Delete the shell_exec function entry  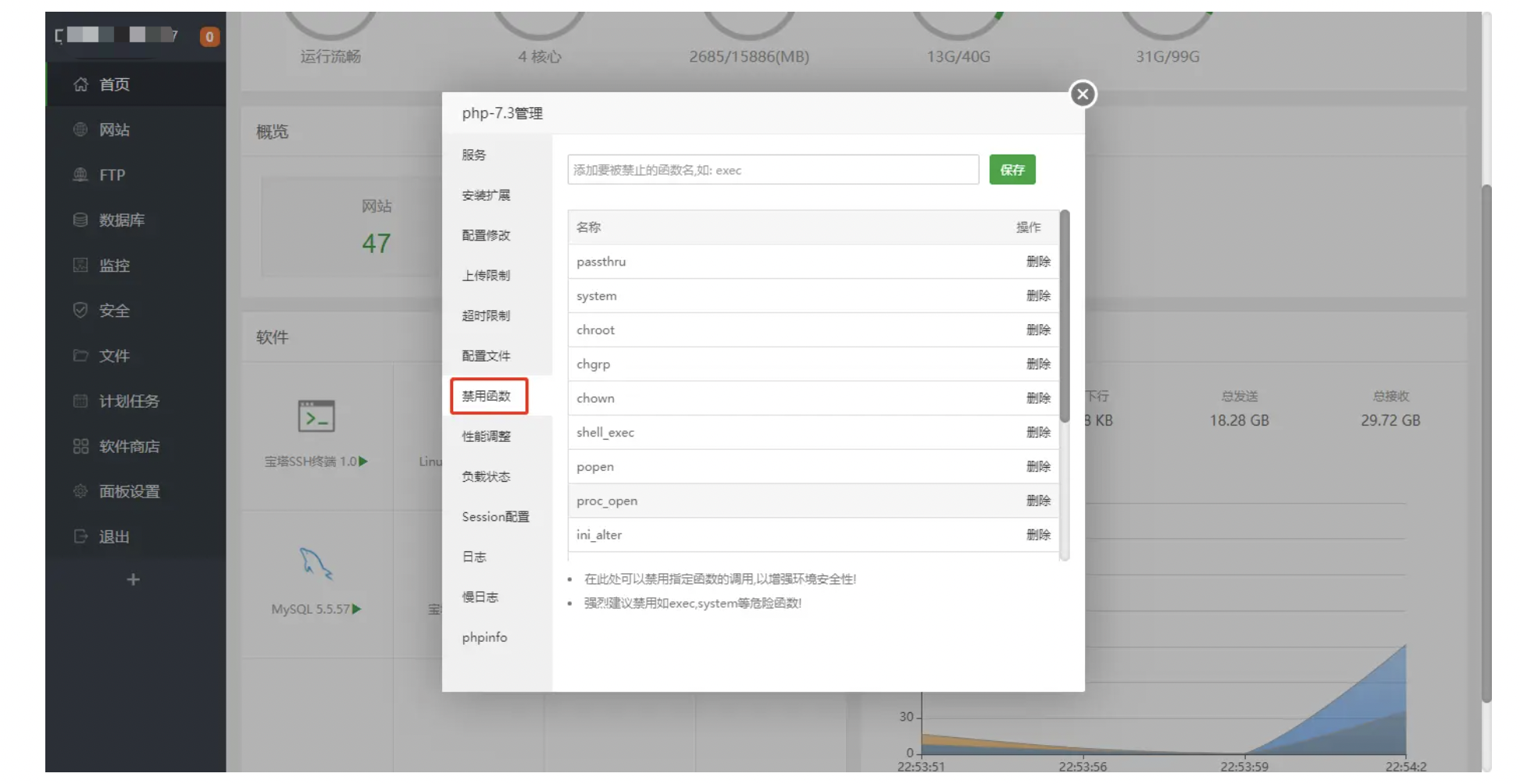point(1038,433)
